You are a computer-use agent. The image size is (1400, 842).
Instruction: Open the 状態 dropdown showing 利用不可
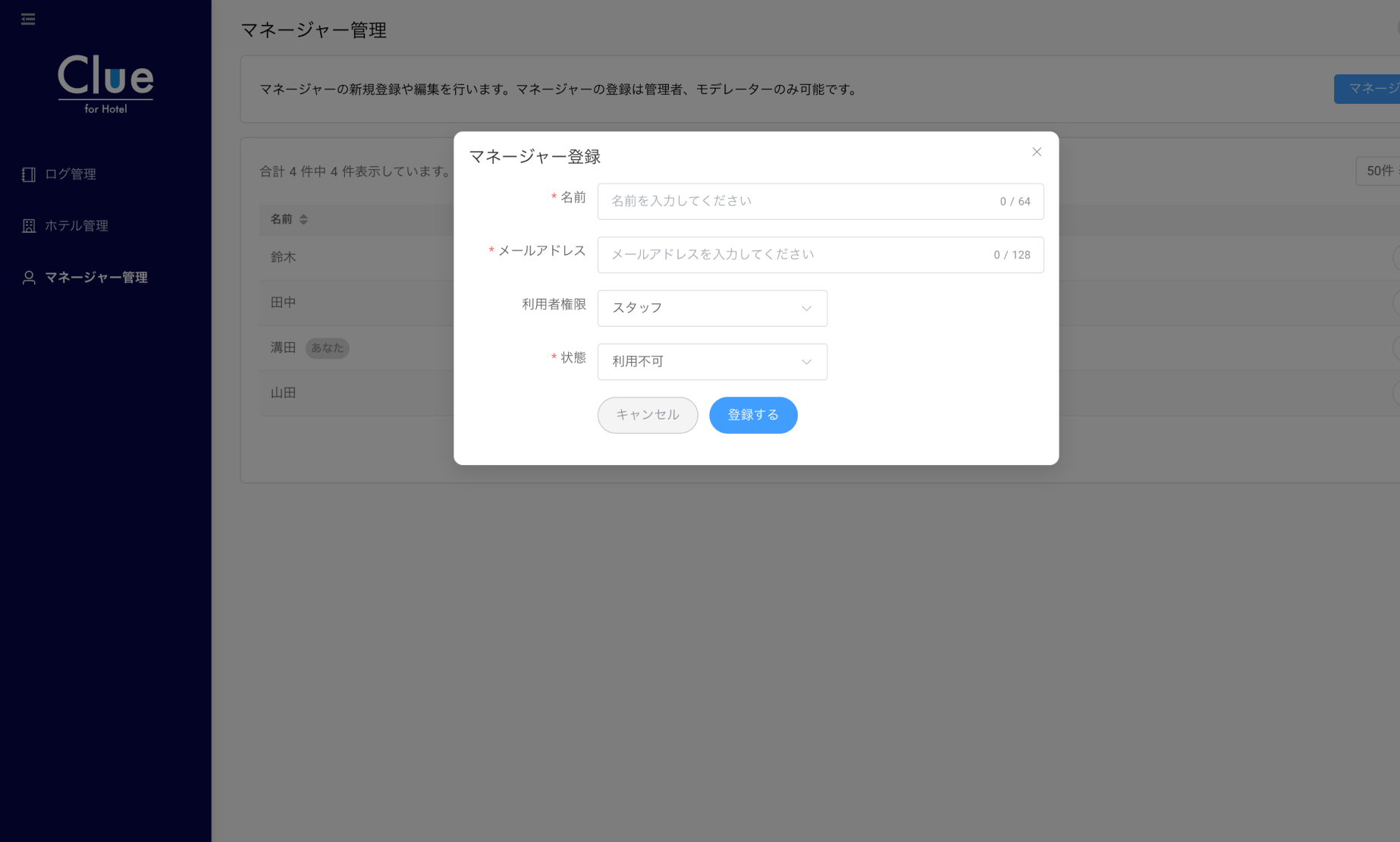(x=711, y=362)
